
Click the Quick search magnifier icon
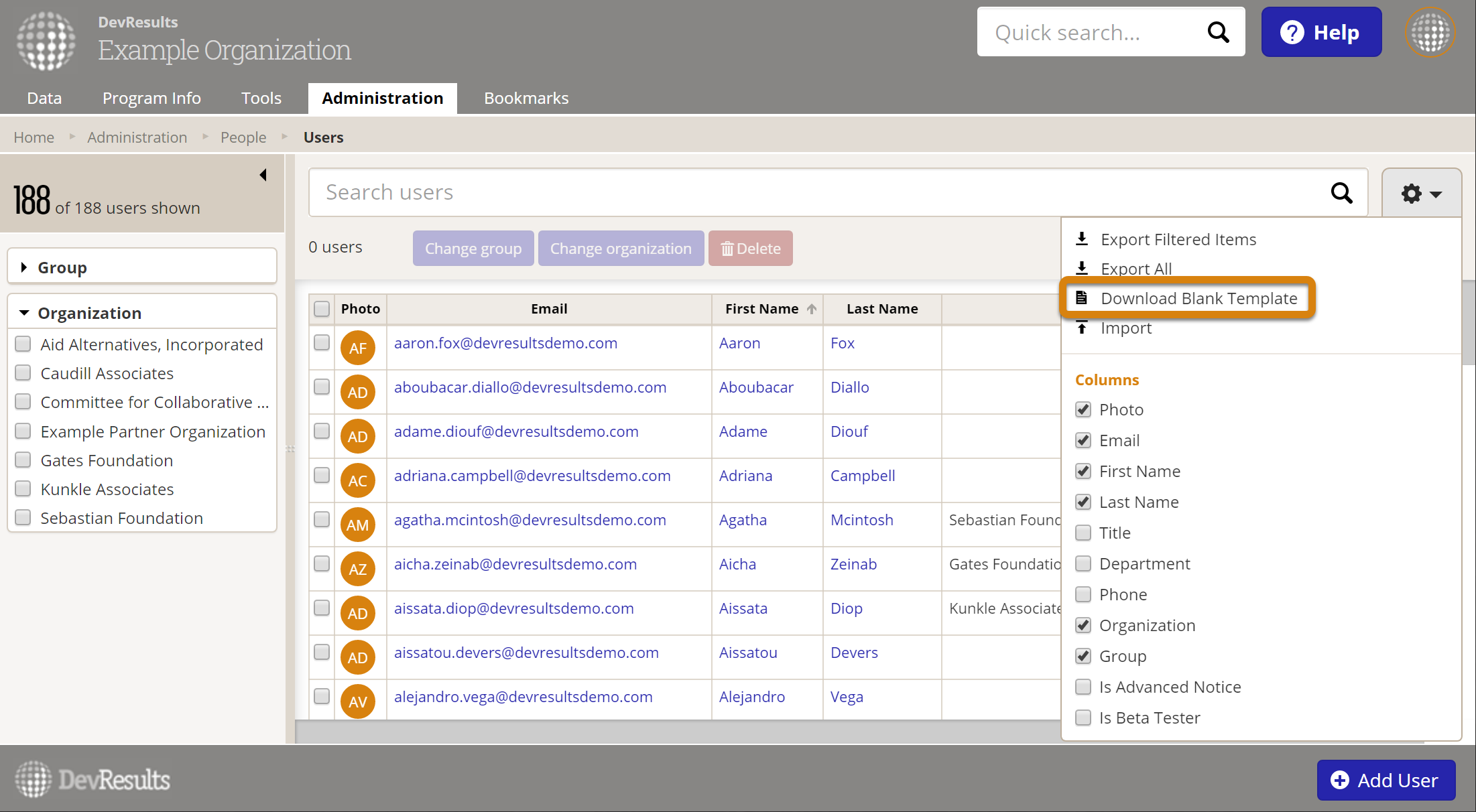click(x=1218, y=32)
